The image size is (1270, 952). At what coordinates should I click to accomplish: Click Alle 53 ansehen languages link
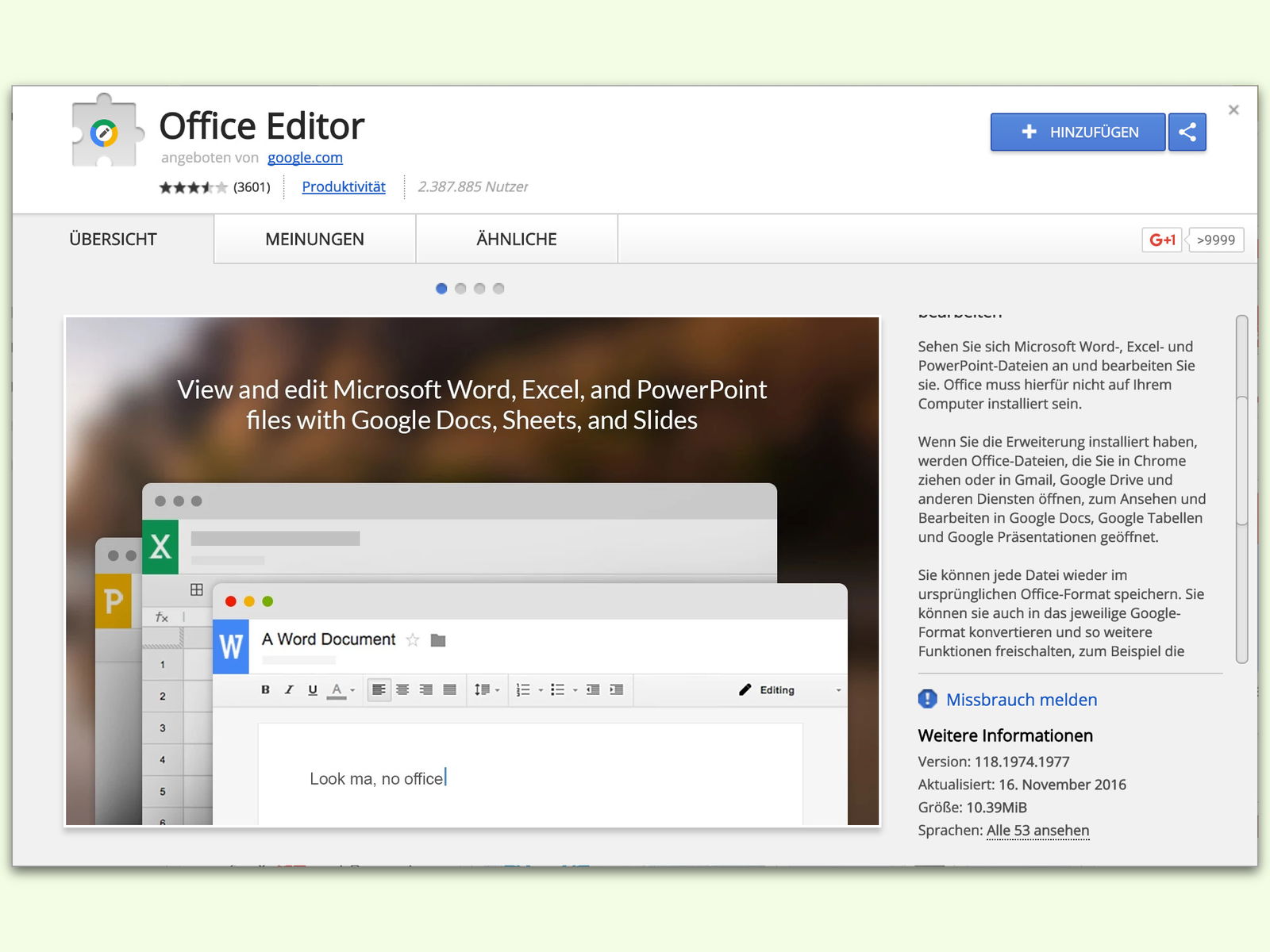[x=1037, y=831]
